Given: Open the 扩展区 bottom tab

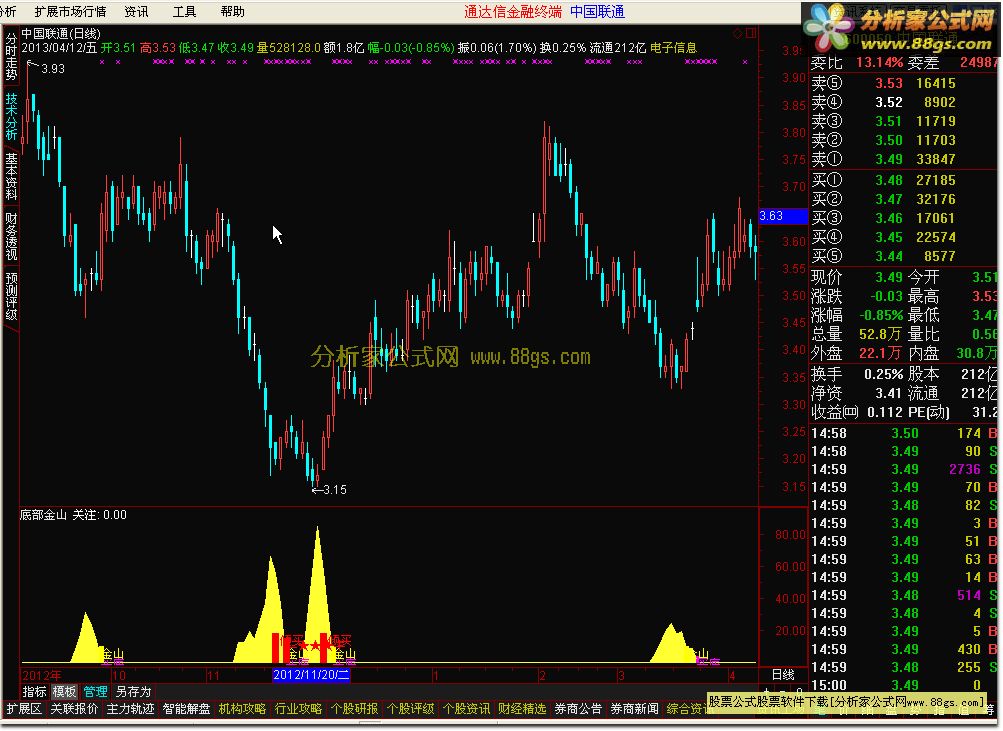Looking at the screenshot, I should click(x=24, y=709).
